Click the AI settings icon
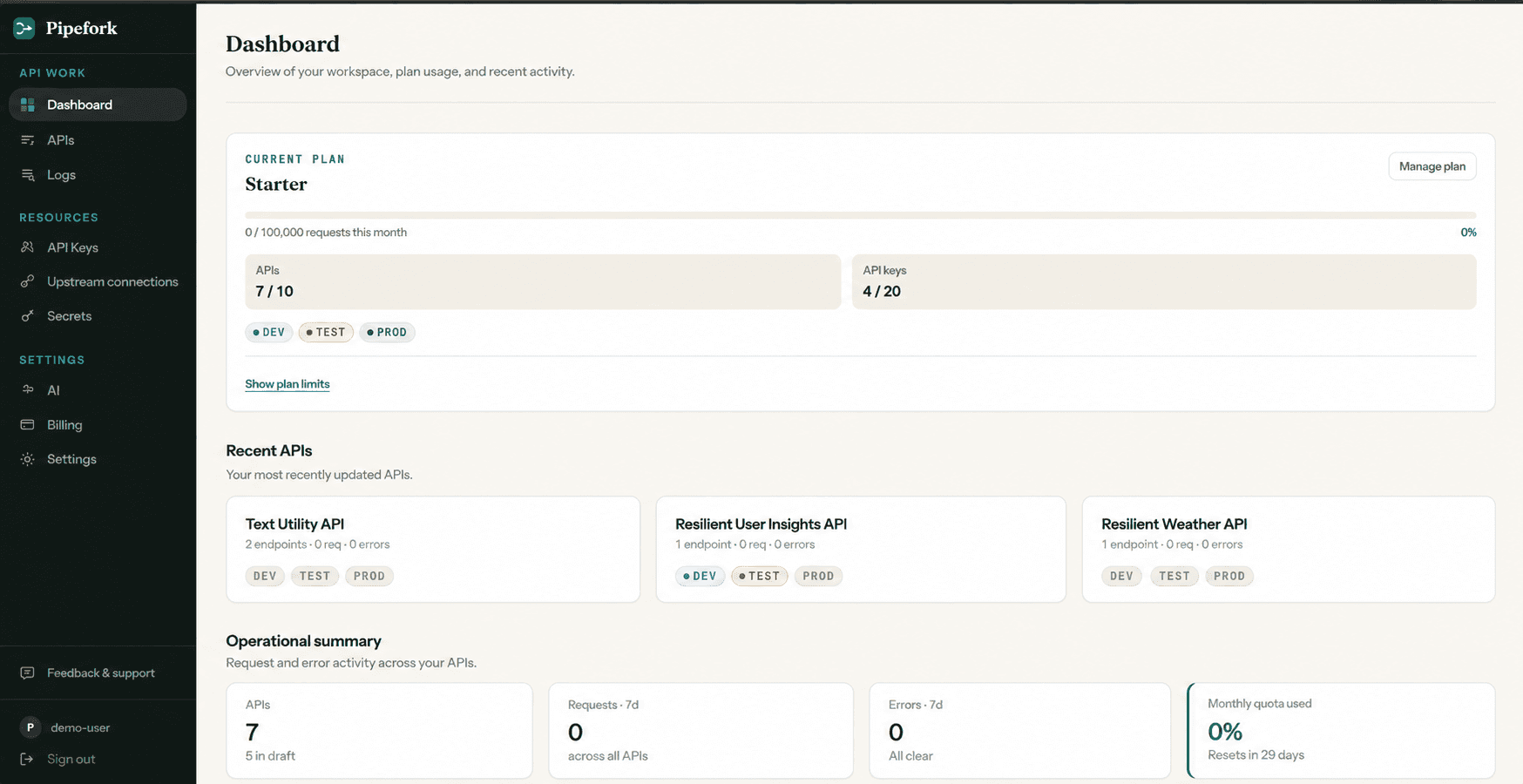This screenshot has height=784, width=1523. 28,390
